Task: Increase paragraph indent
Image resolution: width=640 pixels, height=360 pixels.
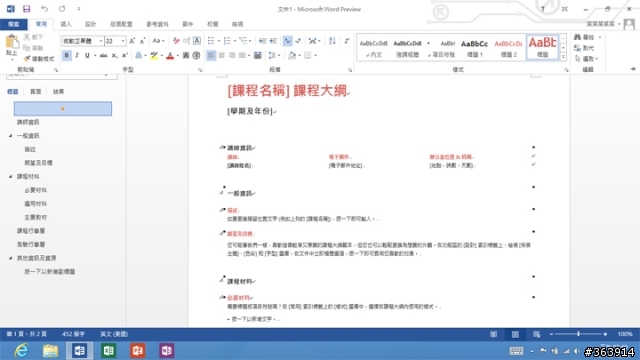Action: pyautogui.click(x=273, y=41)
